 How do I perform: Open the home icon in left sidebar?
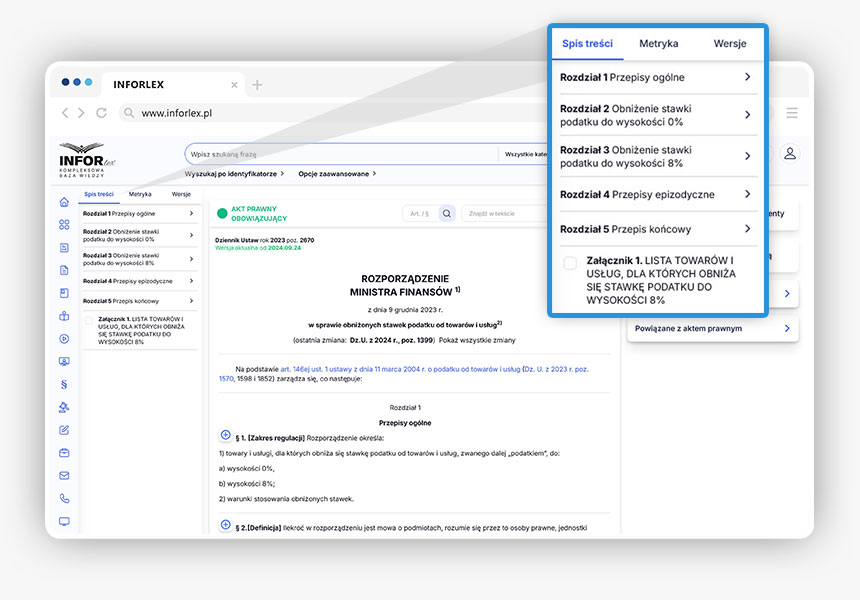pyautogui.click(x=65, y=202)
